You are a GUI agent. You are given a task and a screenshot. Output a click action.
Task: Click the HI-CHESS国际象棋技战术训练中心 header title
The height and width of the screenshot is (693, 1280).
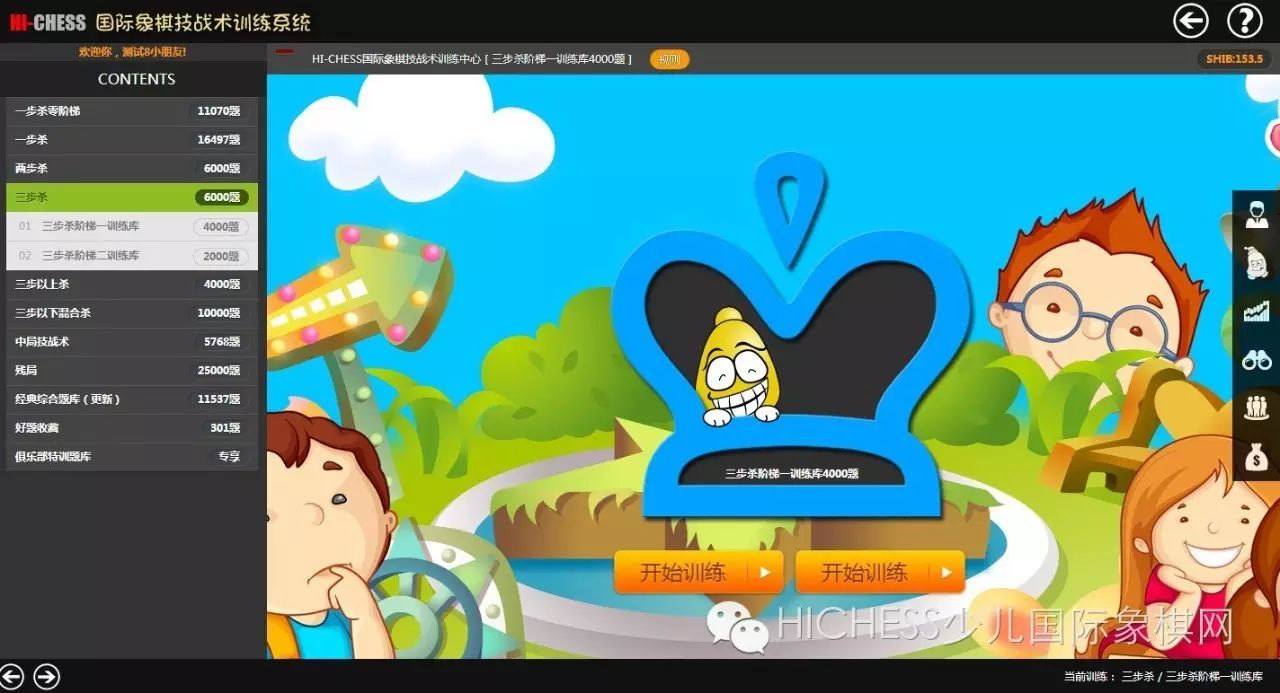(472, 59)
